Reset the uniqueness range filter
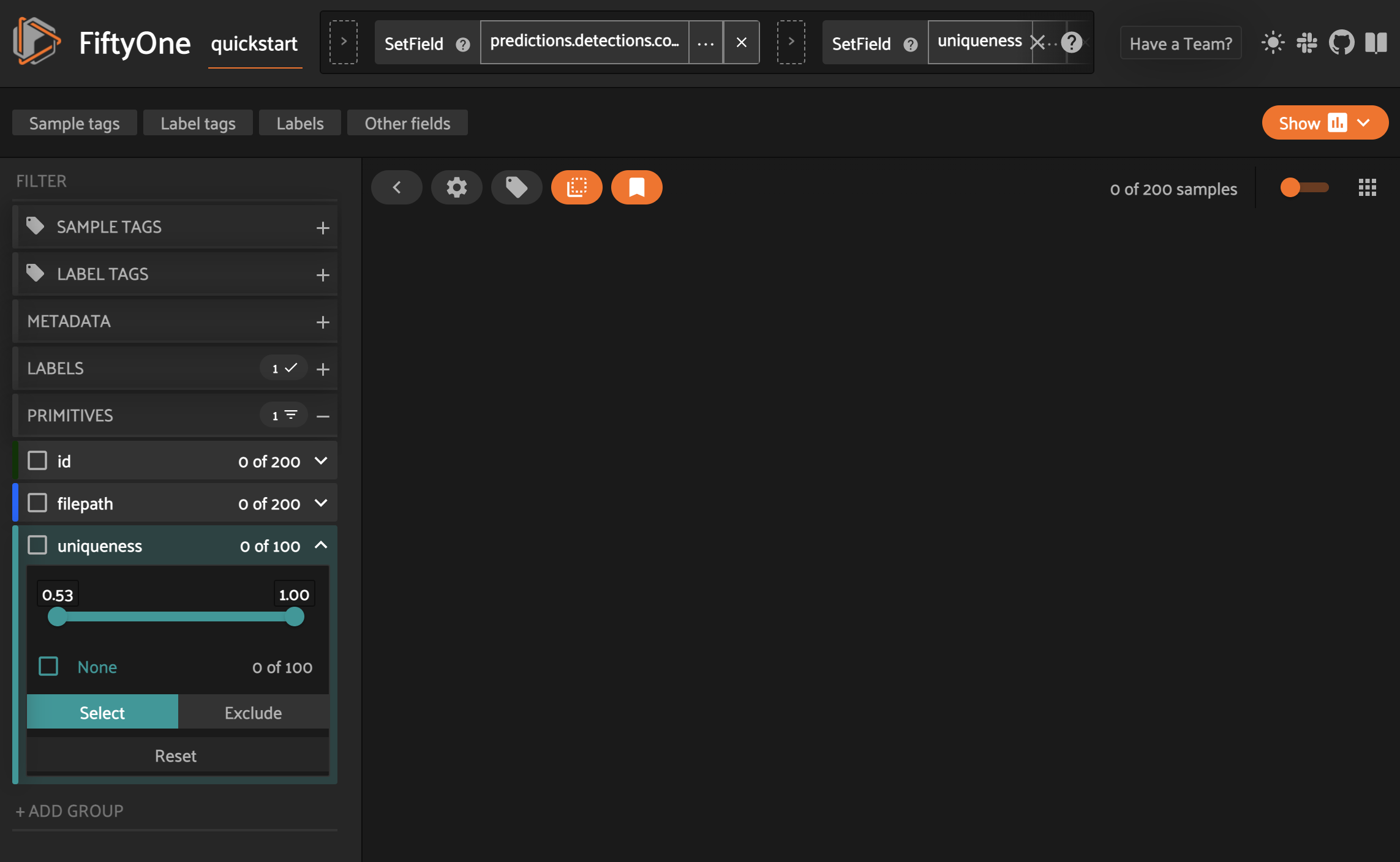This screenshot has height=862, width=1400. [x=176, y=755]
